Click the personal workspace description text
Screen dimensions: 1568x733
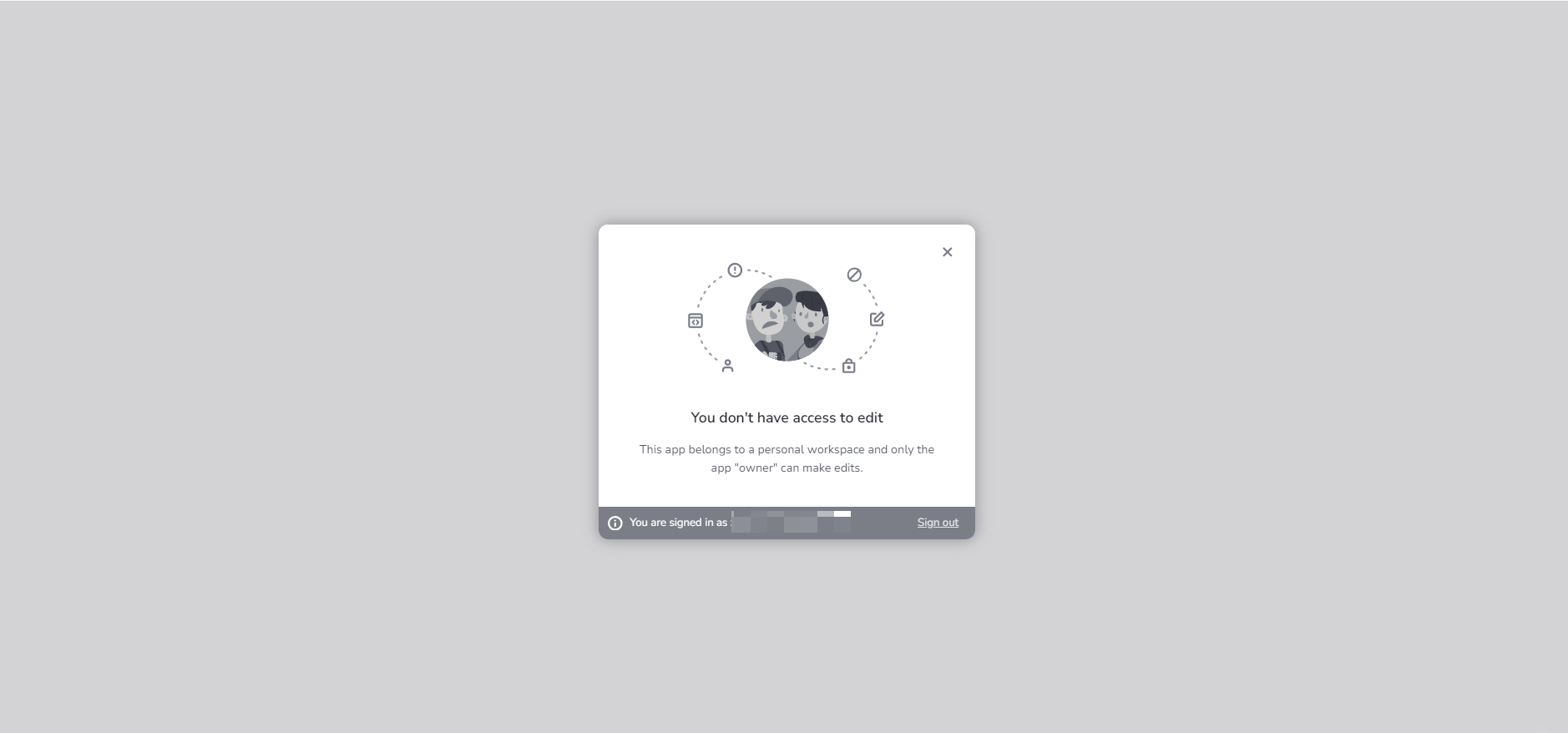(787, 458)
